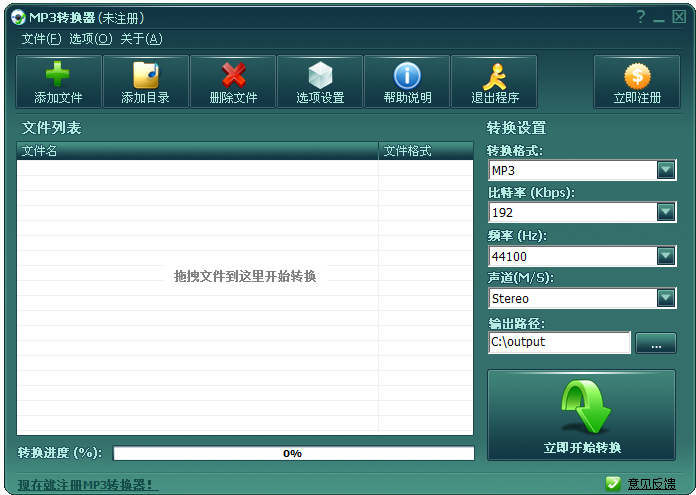
Task: Expand the frequency dropdown showing 44100
Action: (x=666, y=256)
